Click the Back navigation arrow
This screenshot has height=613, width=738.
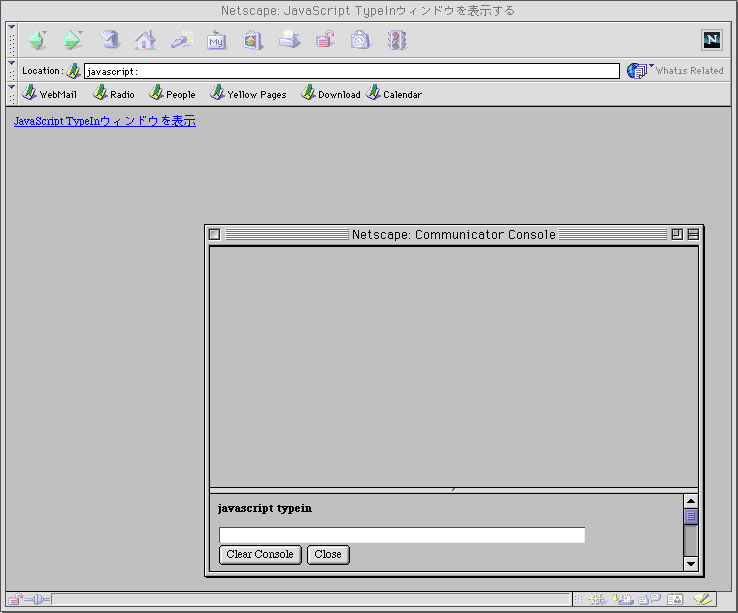tap(37, 40)
